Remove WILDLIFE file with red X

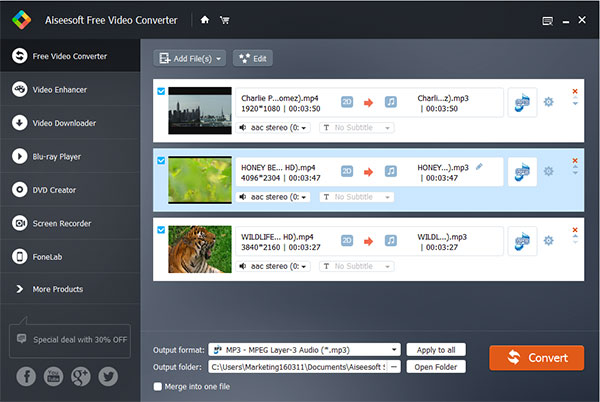point(575,230)
